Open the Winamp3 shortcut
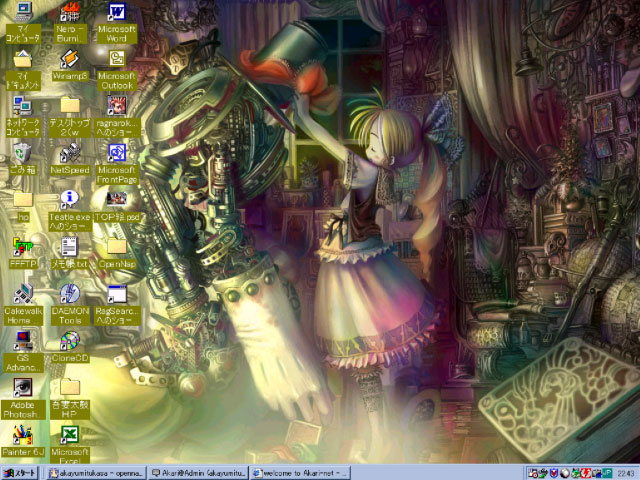This screenshot has height=480, width=640. pyautogui.click(x=70, y=58)
